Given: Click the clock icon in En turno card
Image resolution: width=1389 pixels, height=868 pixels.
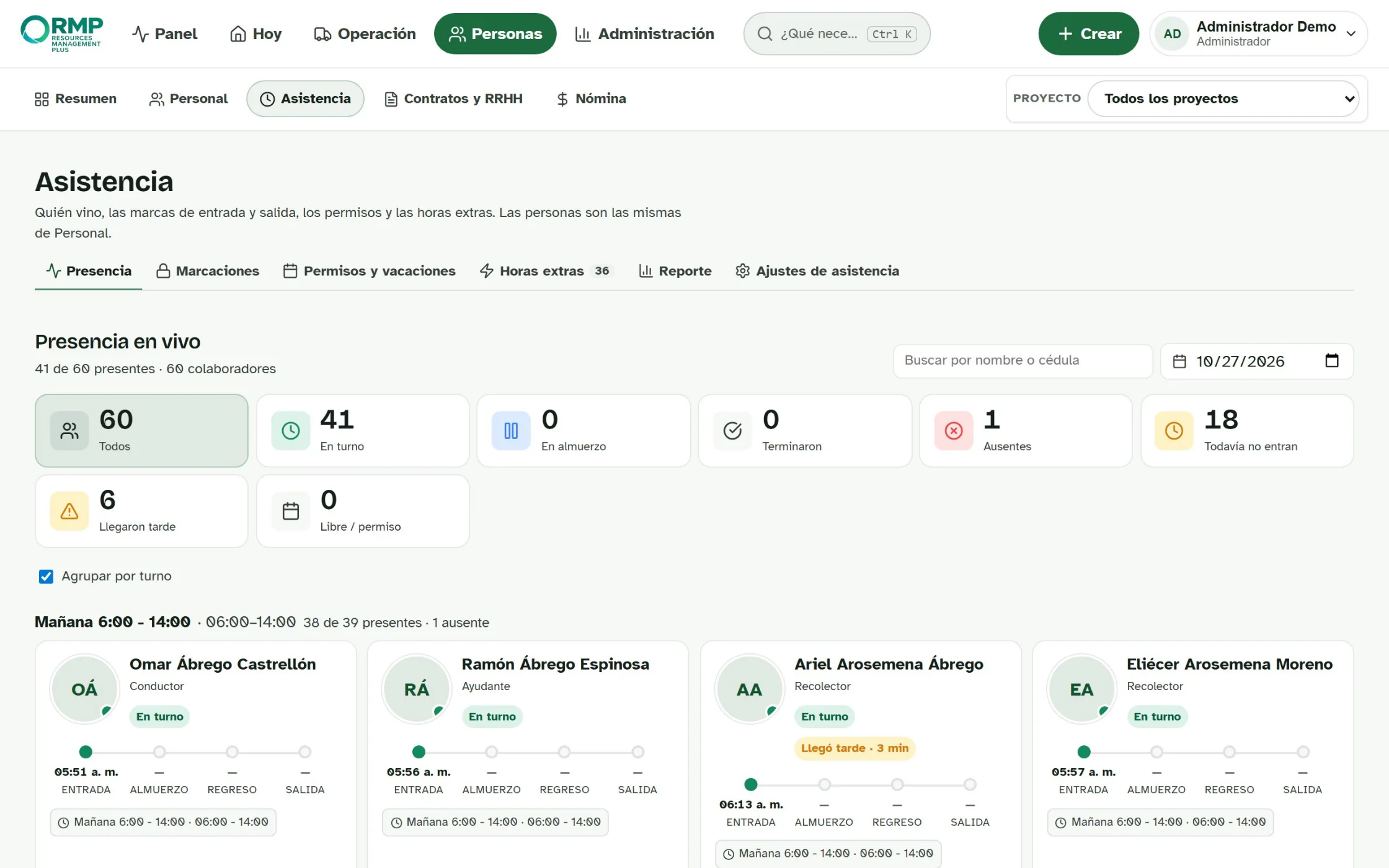Looking at the screenshot, I should coord(290,430).
